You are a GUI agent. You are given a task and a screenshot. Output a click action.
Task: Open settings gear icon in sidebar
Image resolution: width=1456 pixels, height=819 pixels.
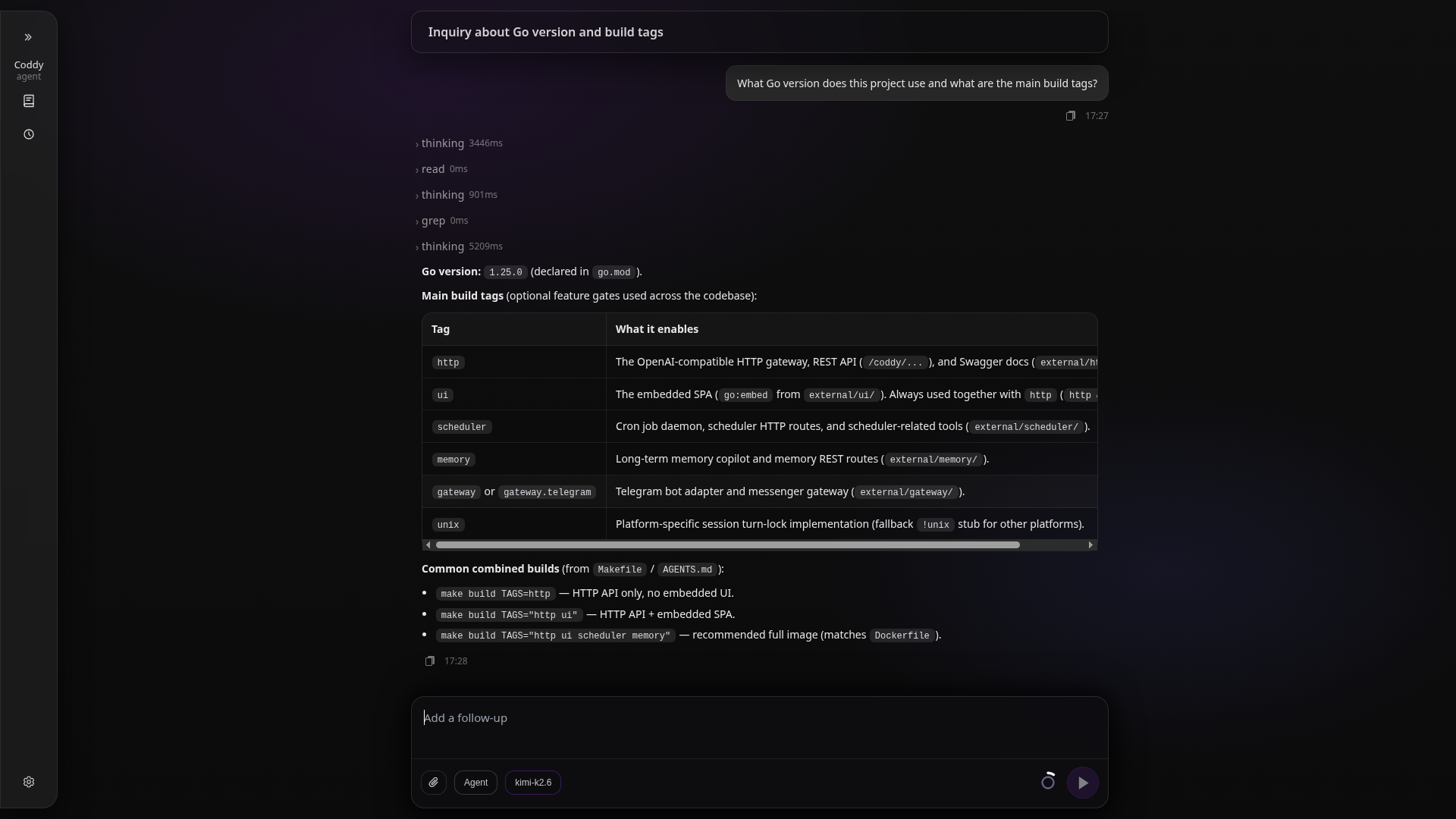[29, 782]
